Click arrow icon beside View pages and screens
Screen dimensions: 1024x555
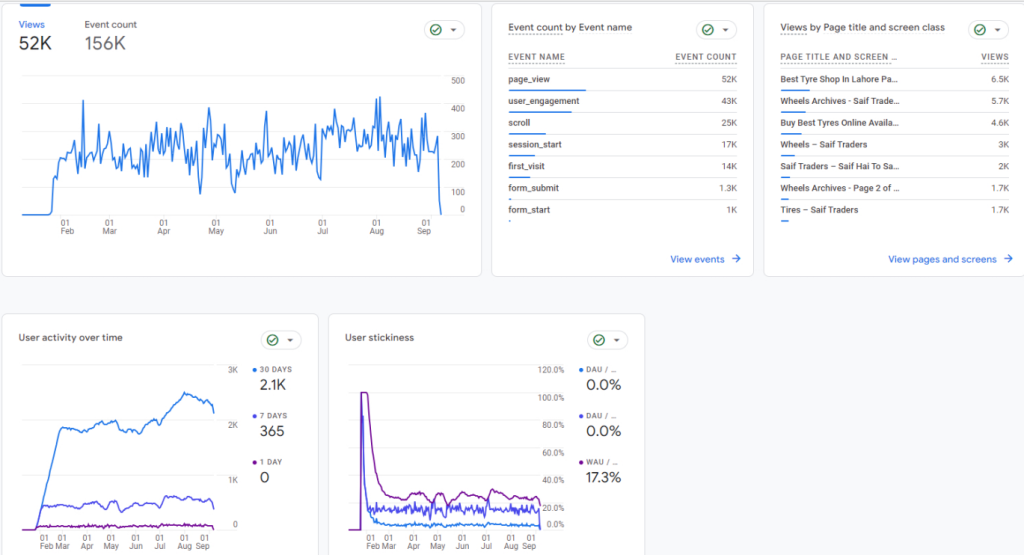click(1007, 259)
